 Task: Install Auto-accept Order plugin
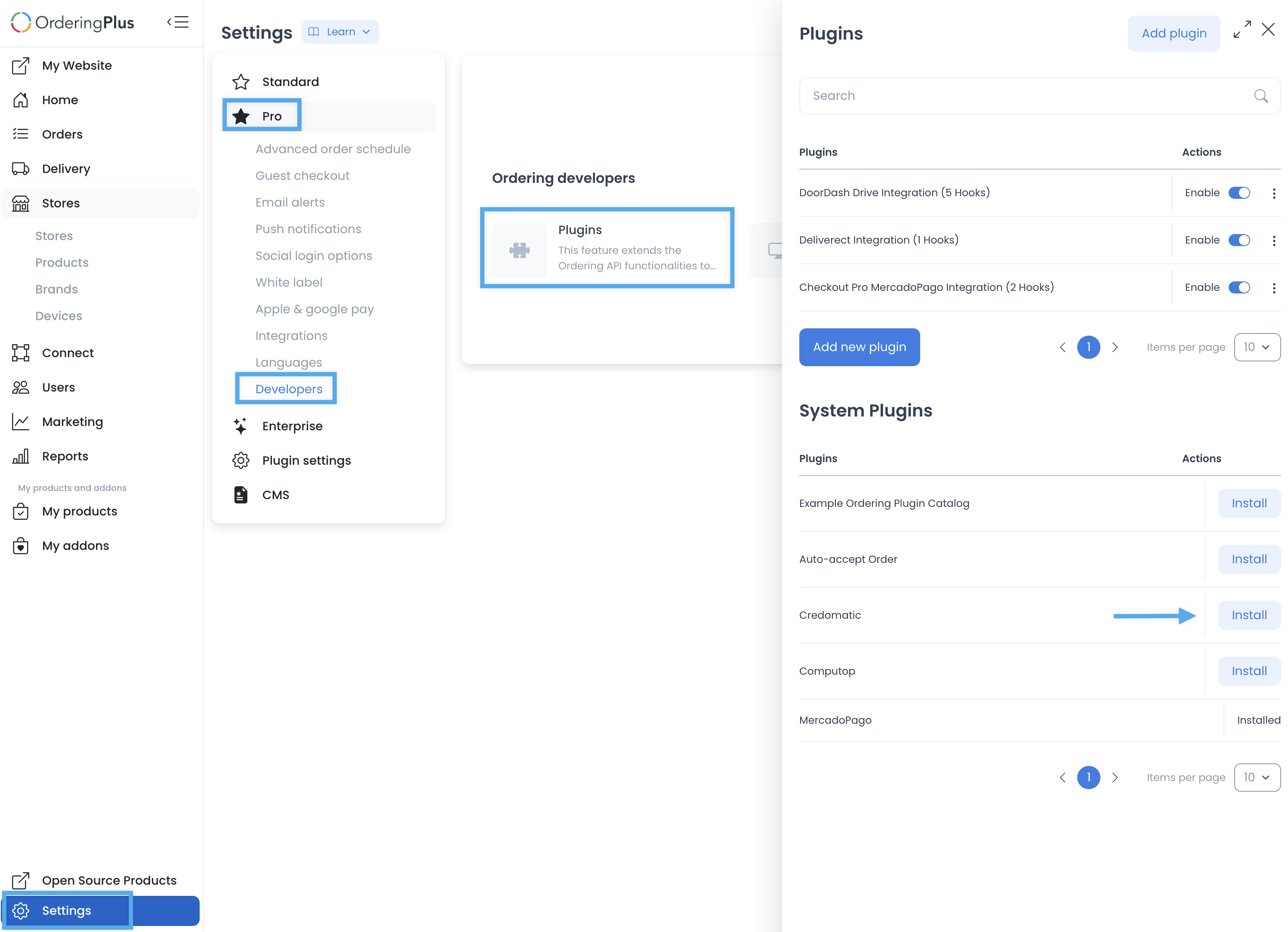(x=1249, y=559)
